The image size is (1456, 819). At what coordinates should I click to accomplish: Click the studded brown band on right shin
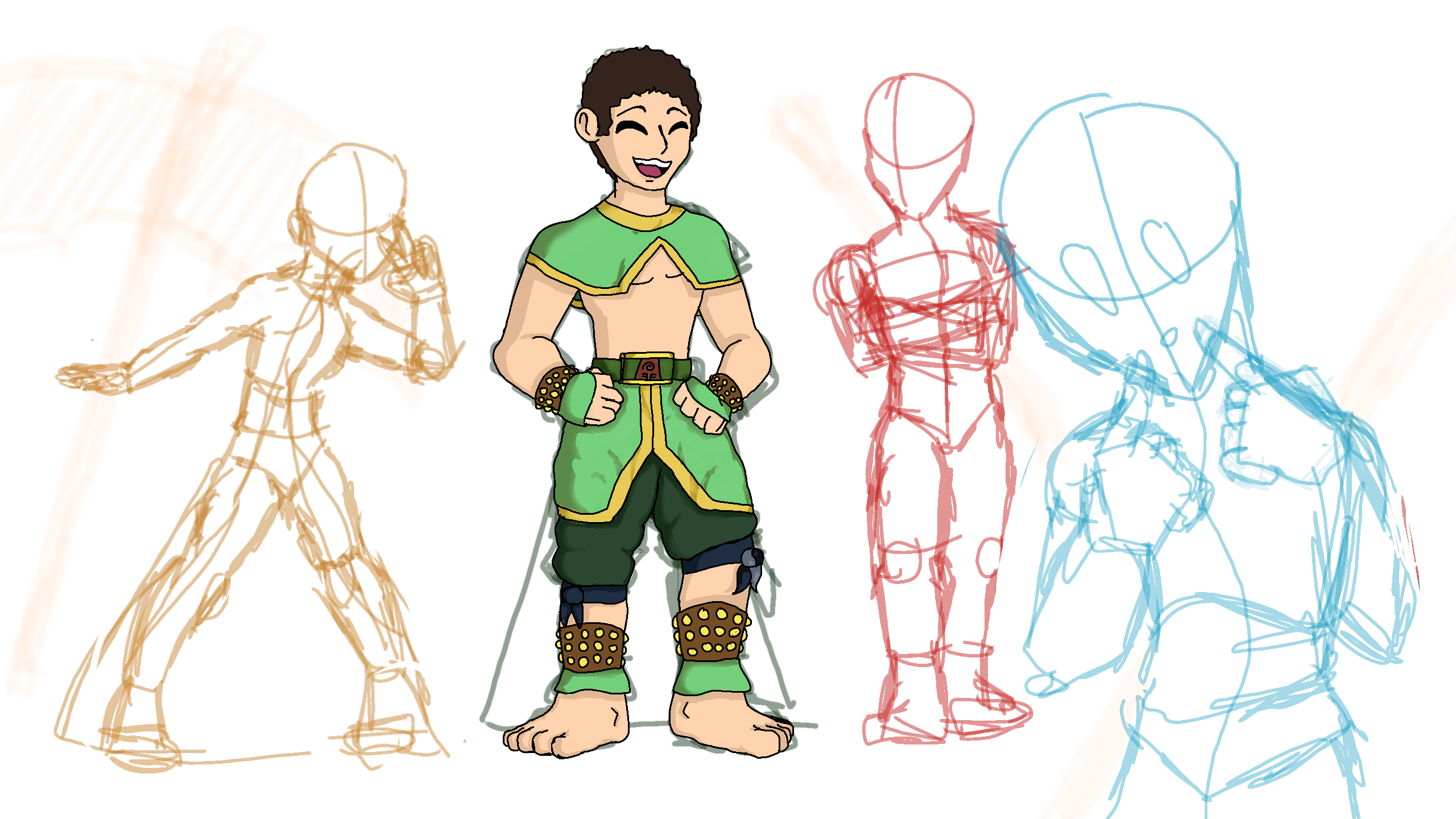(711, 631)
